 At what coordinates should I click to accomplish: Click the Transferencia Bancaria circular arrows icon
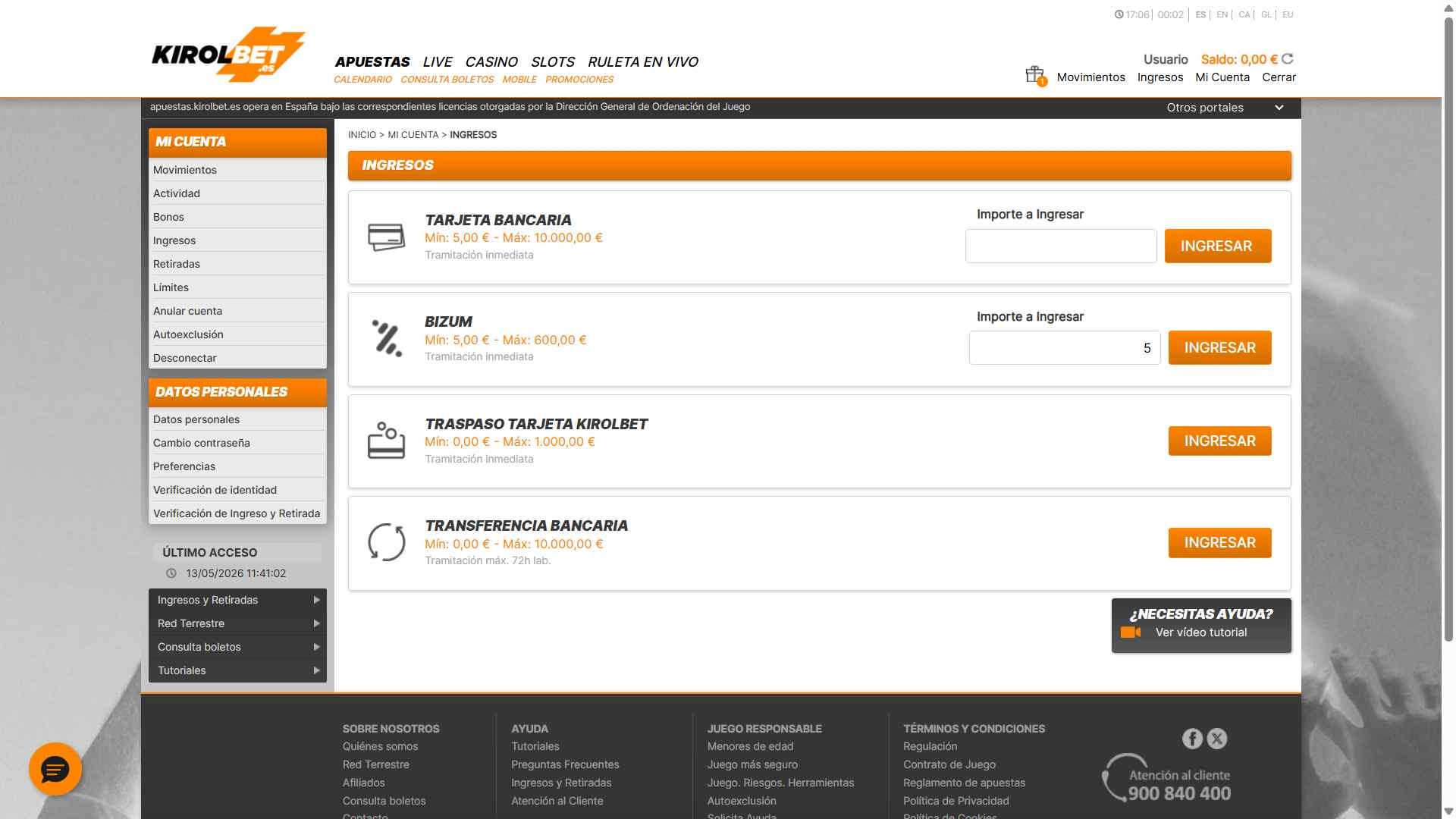(386, 542)
